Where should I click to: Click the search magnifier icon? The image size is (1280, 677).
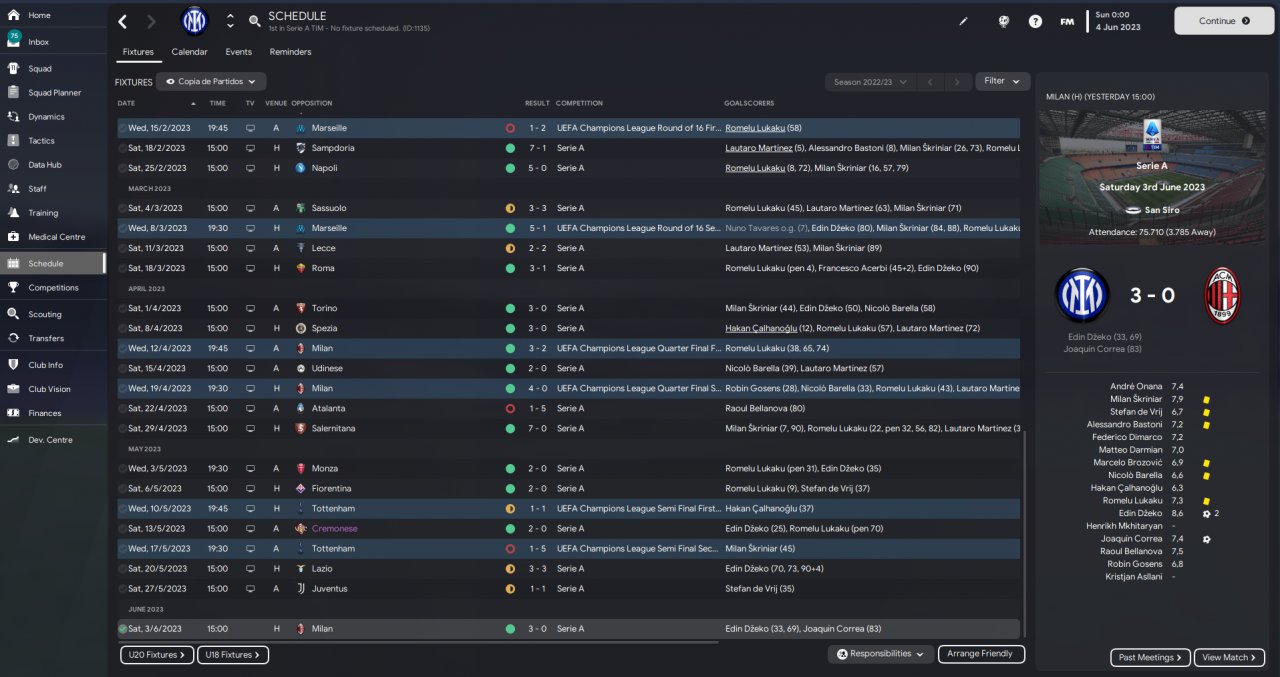[x=255, y=21]
